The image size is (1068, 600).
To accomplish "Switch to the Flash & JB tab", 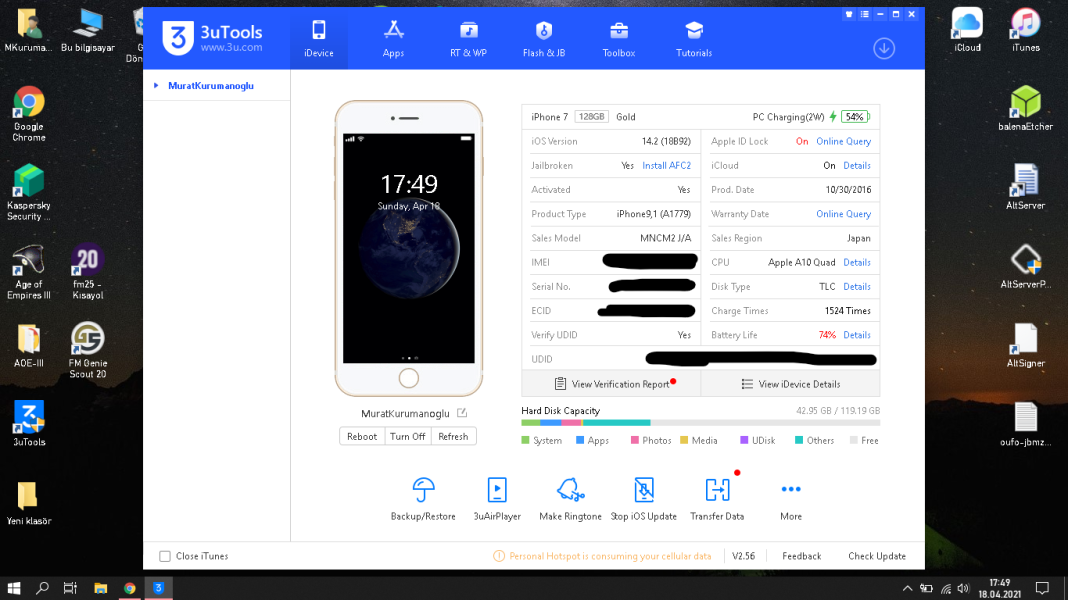I will coord(544,38).
